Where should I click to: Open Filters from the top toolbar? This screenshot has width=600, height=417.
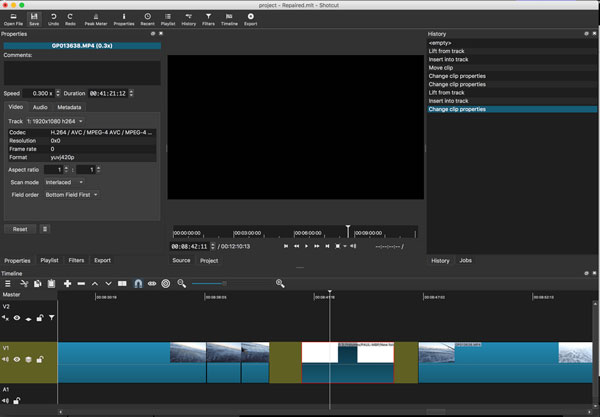(208, 19)
